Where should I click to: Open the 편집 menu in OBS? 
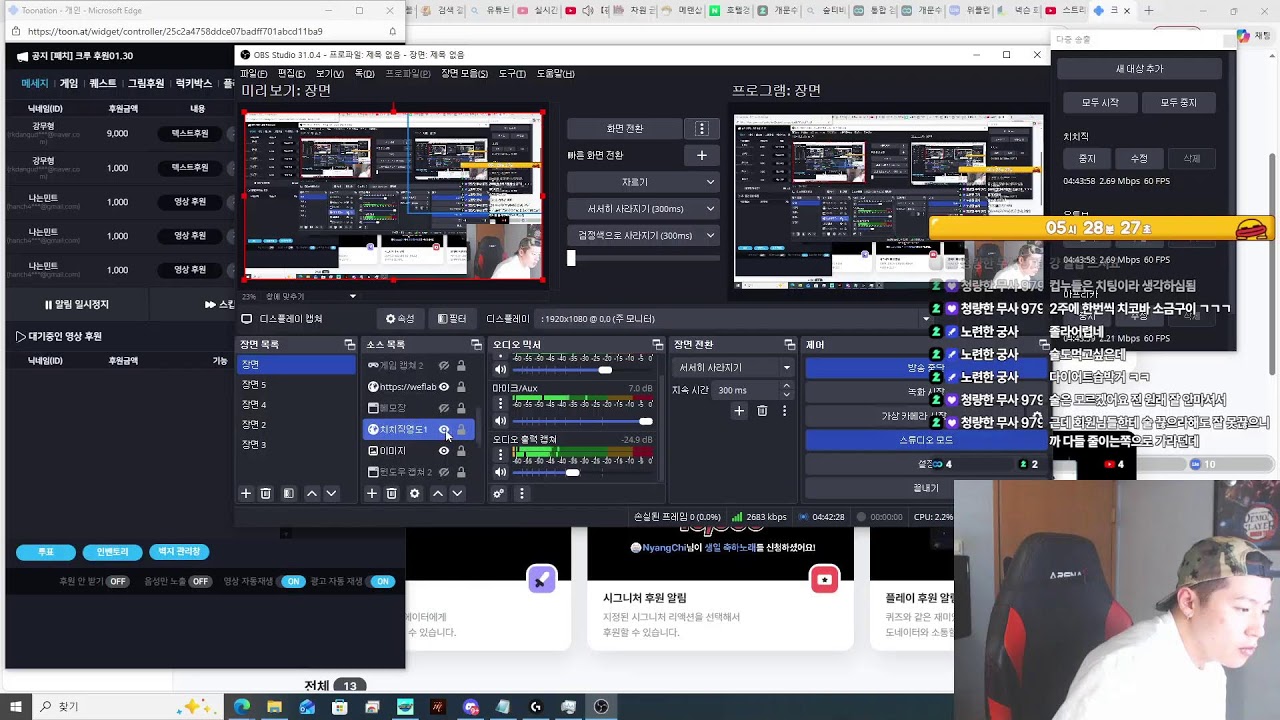291,74
